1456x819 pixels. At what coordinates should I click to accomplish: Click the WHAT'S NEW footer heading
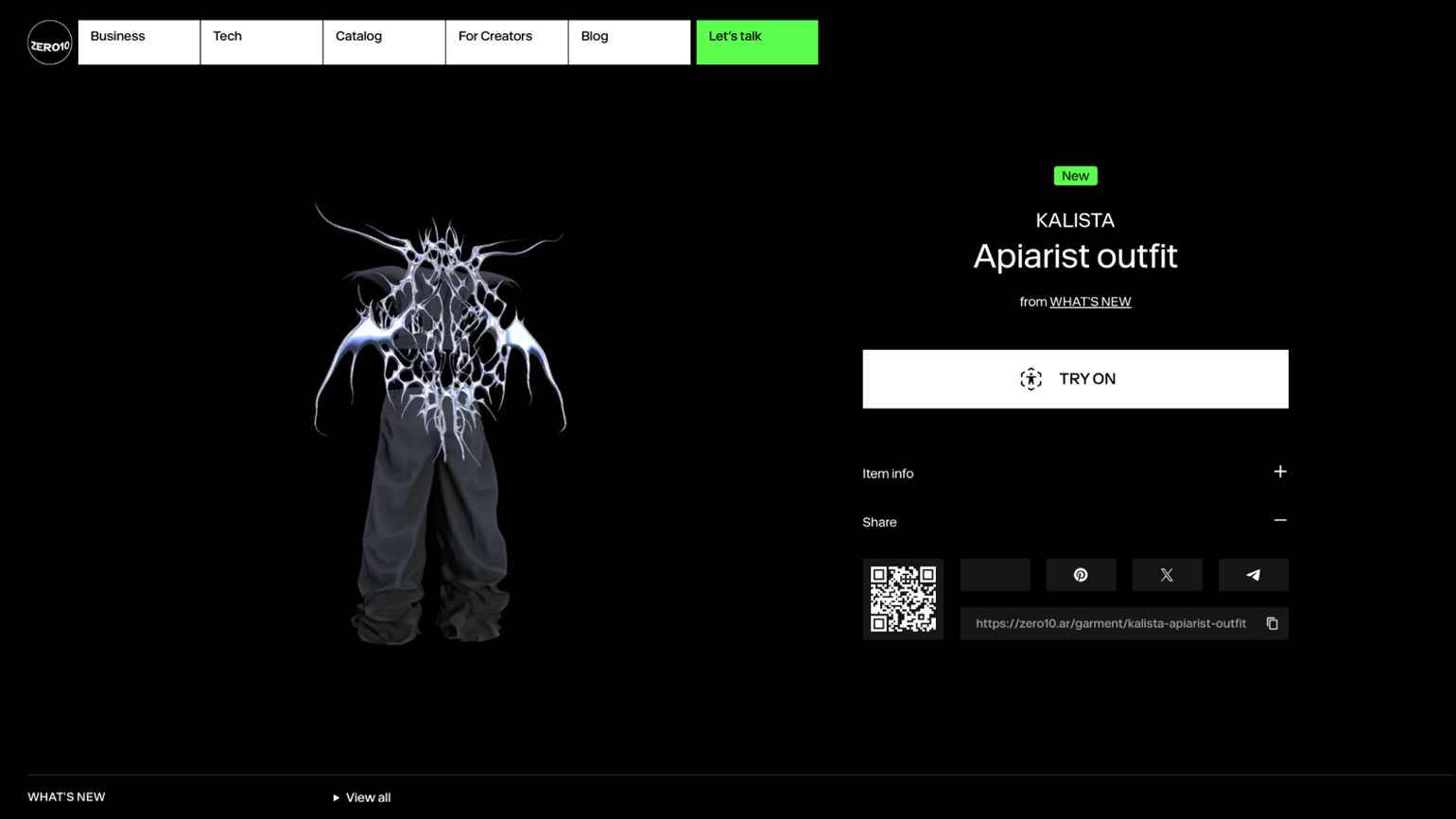(x=66, y=797)
